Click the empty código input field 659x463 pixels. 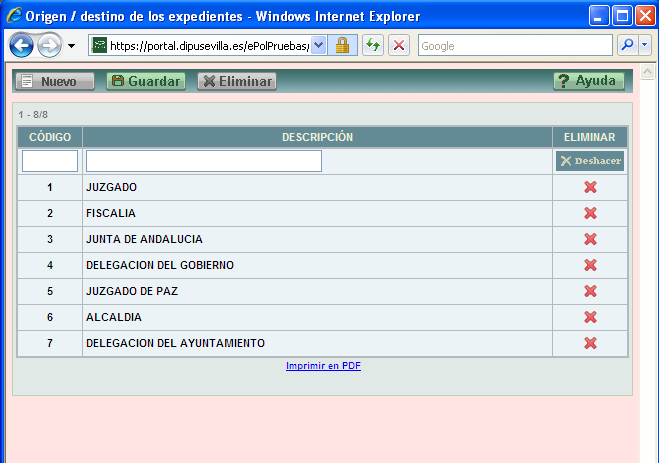tap(50, 161)
